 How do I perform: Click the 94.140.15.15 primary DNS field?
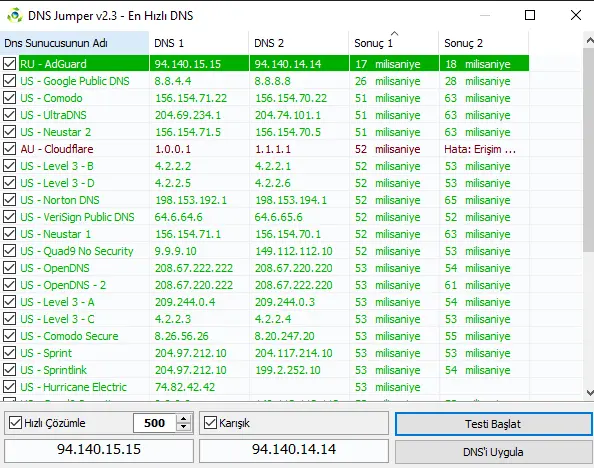(99, 451)
